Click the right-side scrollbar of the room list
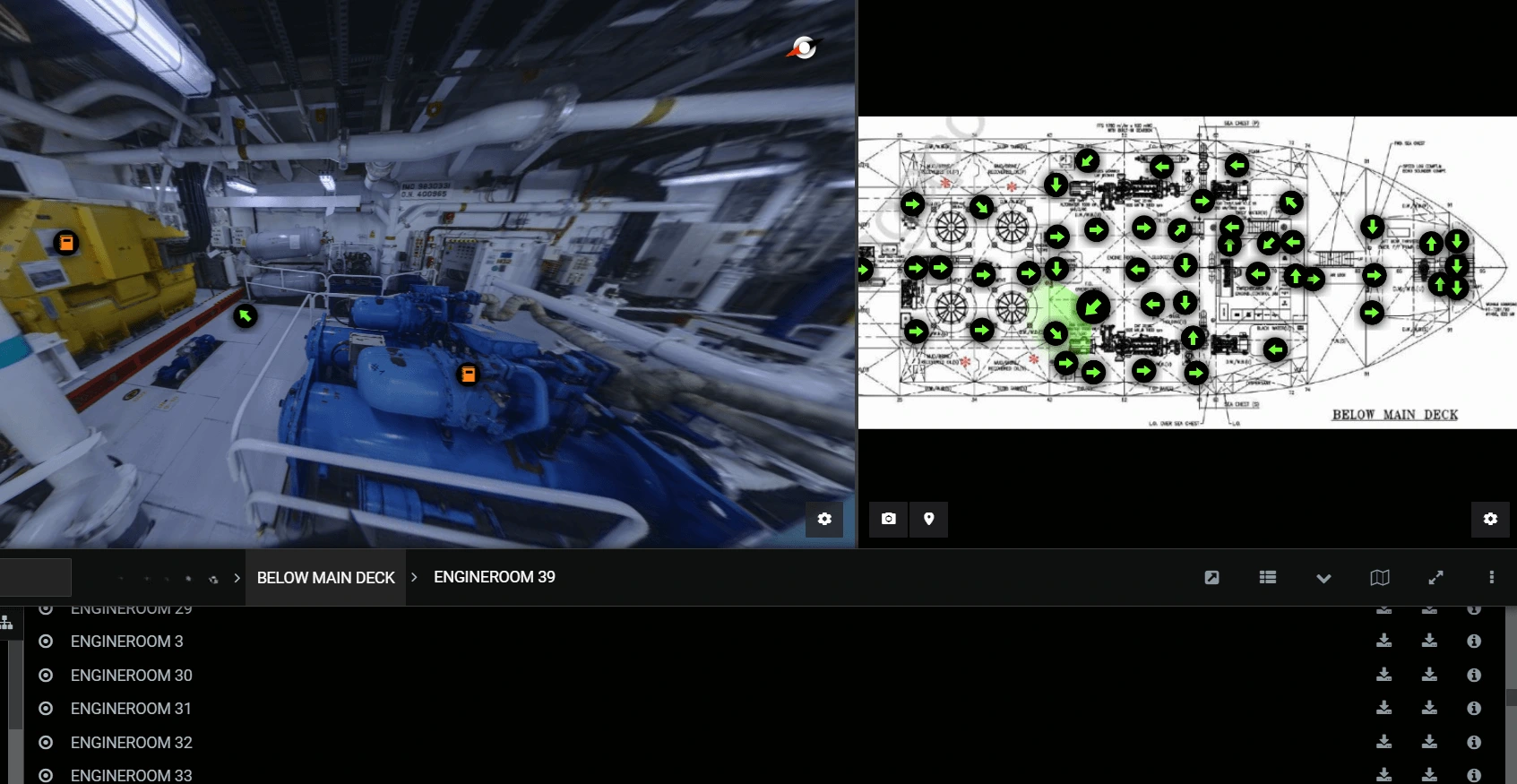This screenshot has width=1517, height=784. [1511, 697]
